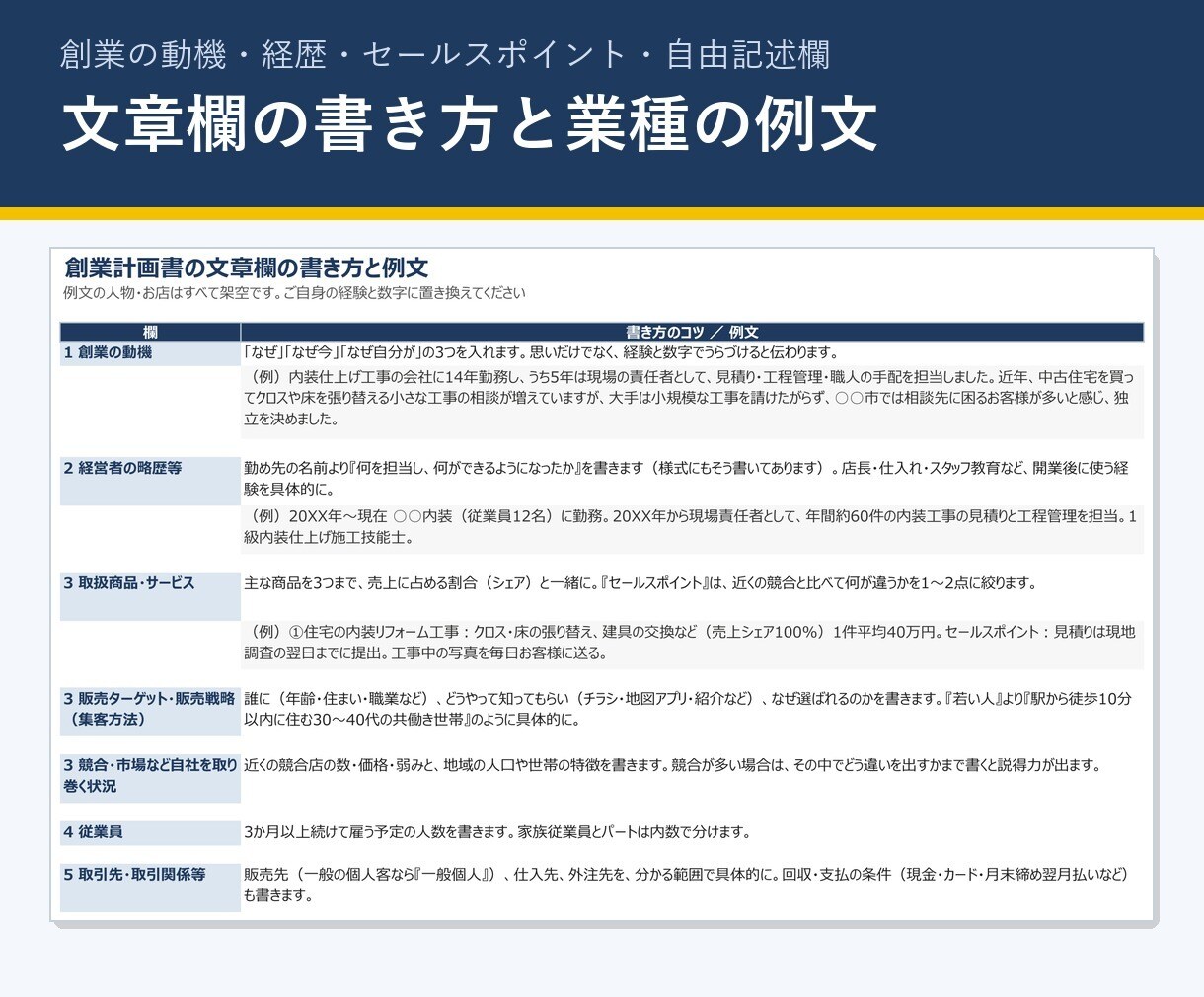This screenshot has width=1204, height=997.
Task: Click the row label 3 販売ターゲット・販売戦略
Action: 150,710
